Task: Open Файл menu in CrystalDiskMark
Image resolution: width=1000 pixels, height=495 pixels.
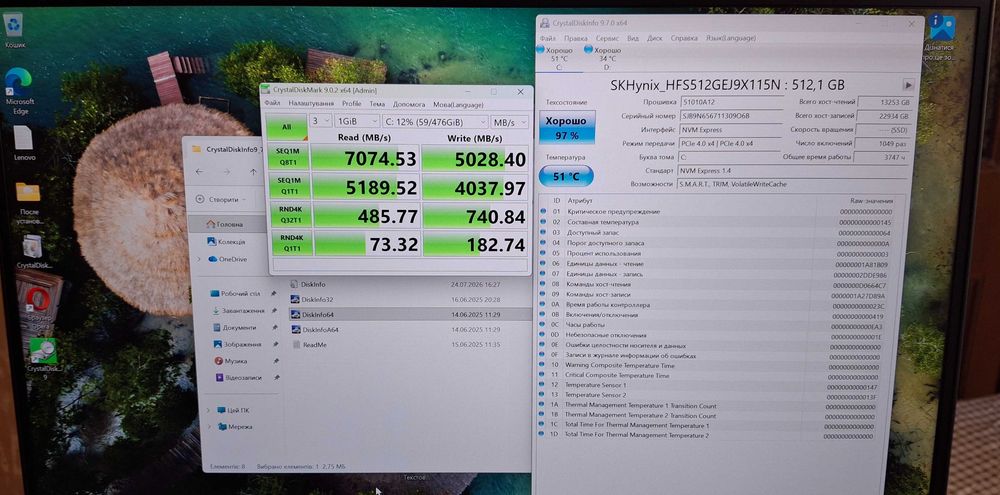Action: [x=272, y=103]
